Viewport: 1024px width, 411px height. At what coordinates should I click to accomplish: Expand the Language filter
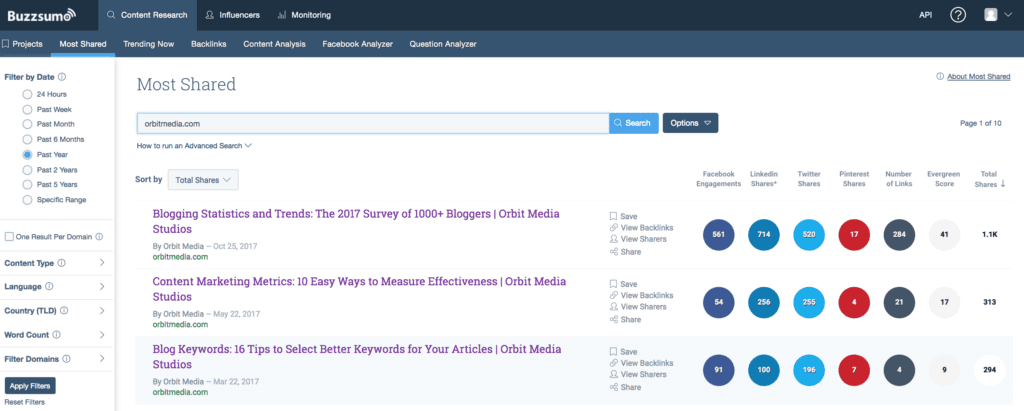tap(102, 287)
